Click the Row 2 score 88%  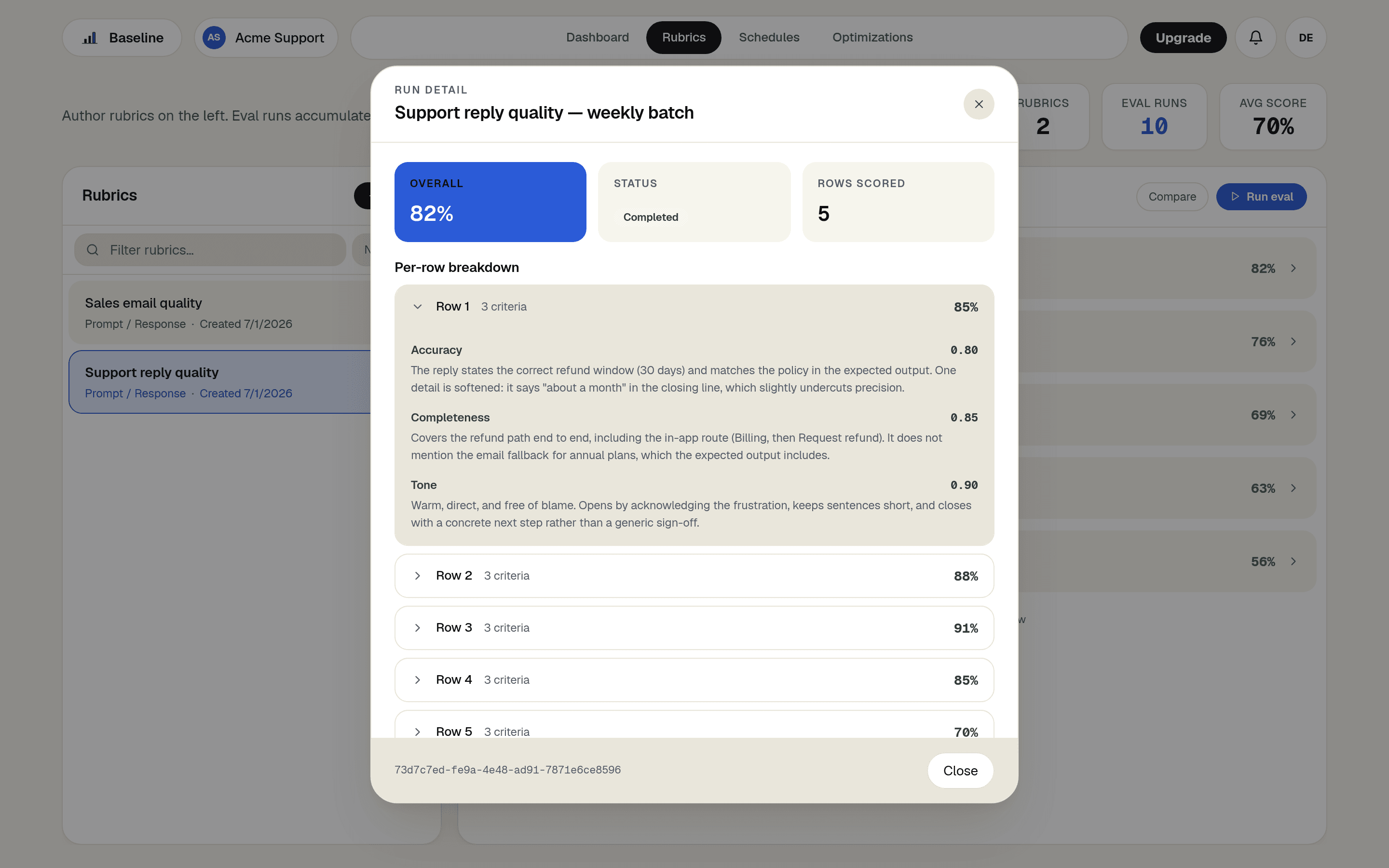click(x=966, y=576)
